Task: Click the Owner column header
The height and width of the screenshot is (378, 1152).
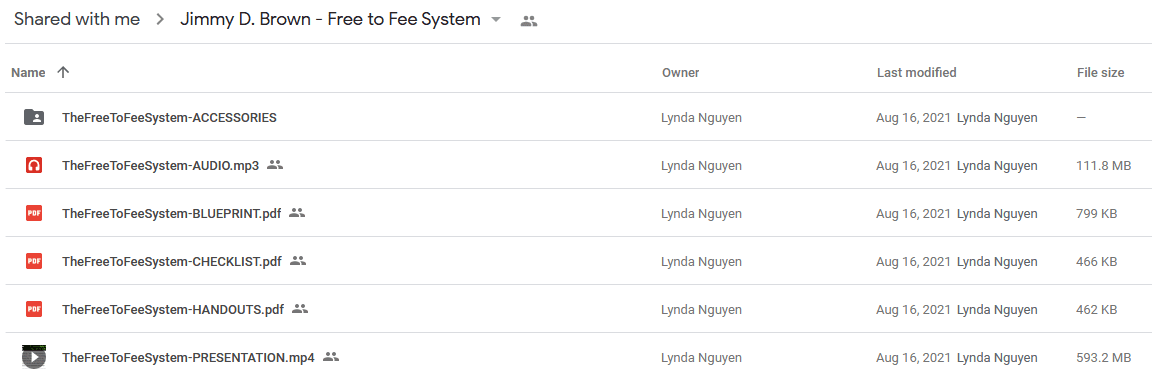Action: (680, 73)
